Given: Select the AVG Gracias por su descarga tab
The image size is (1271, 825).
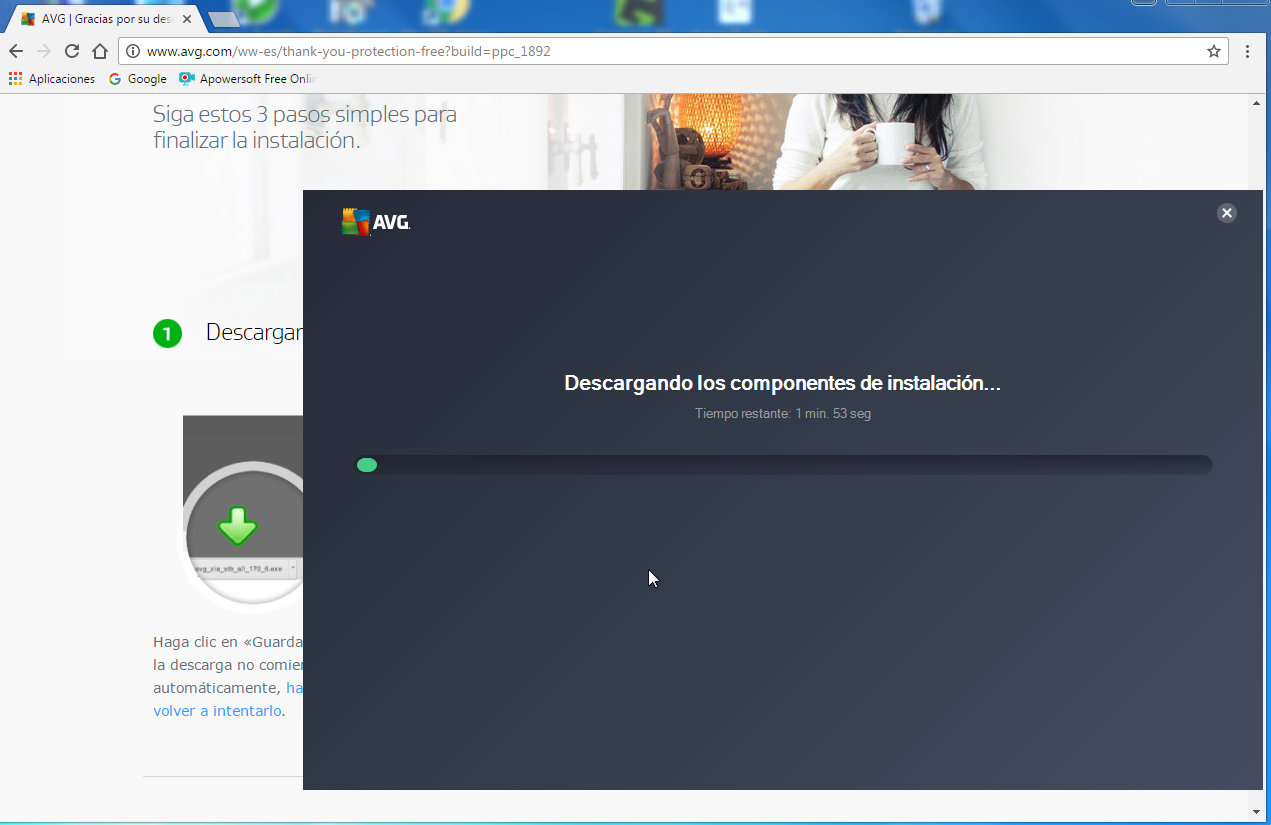Looking at the screenshot, I should click(102, 19).
